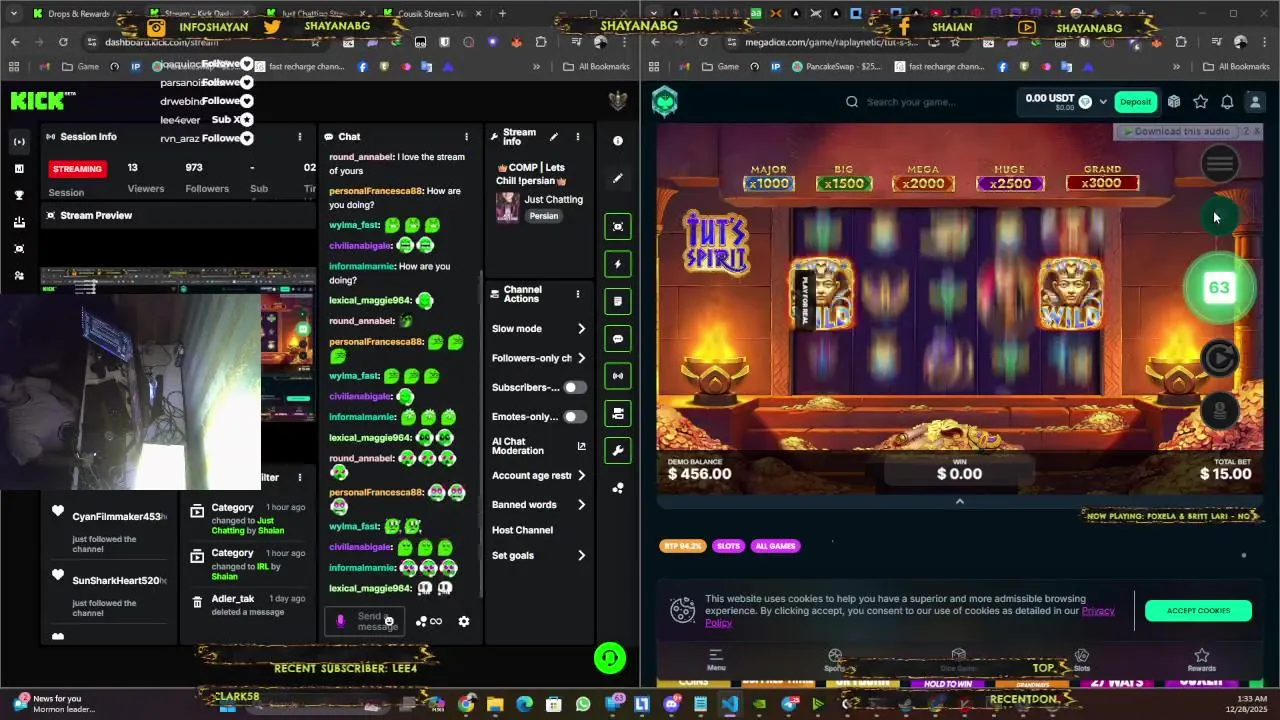
Task: Click the Megadice logo
Action: tap(665, 101)
